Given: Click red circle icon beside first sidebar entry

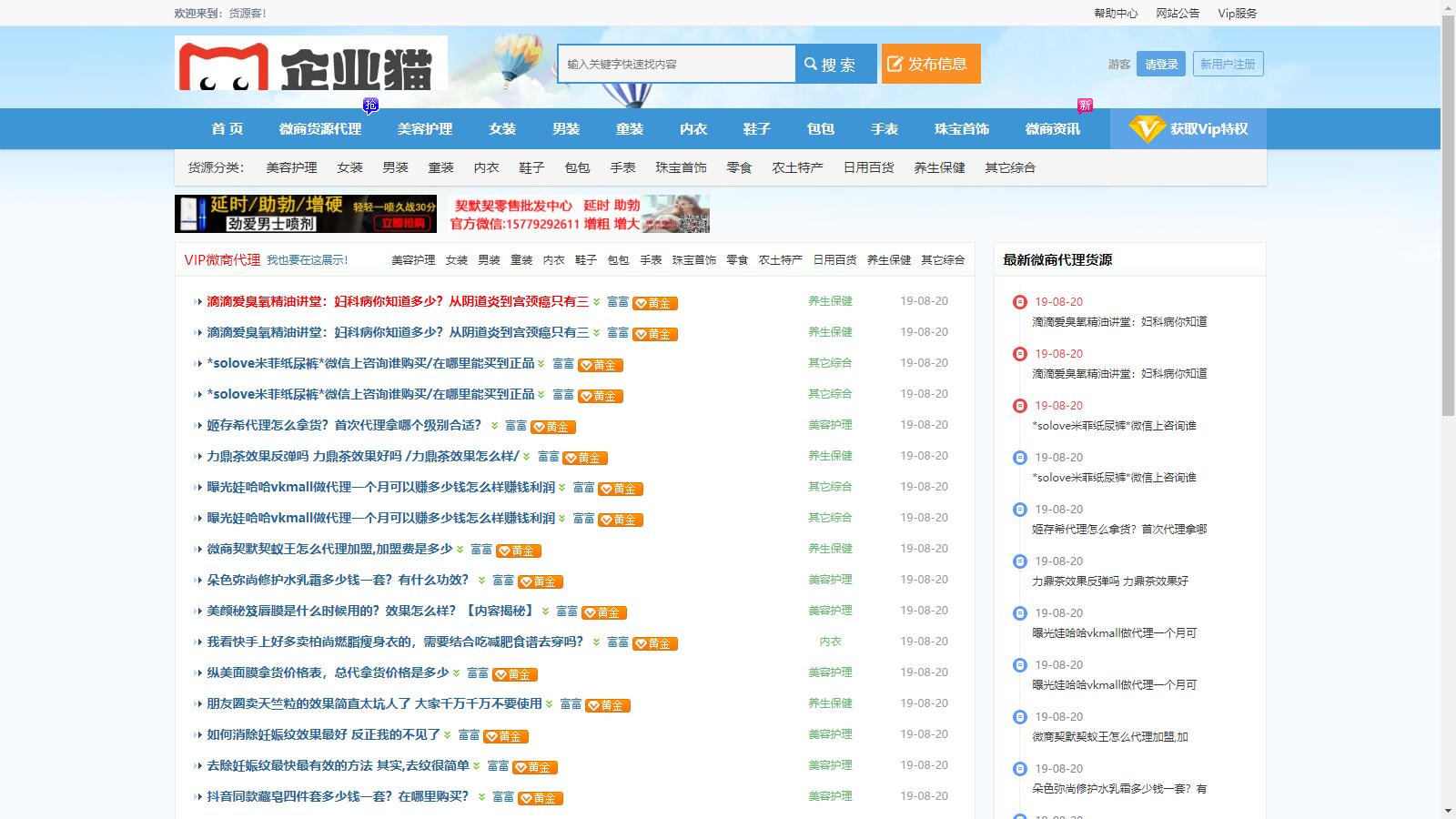Looking at the screenshot, I should (x=1020, y=302).
